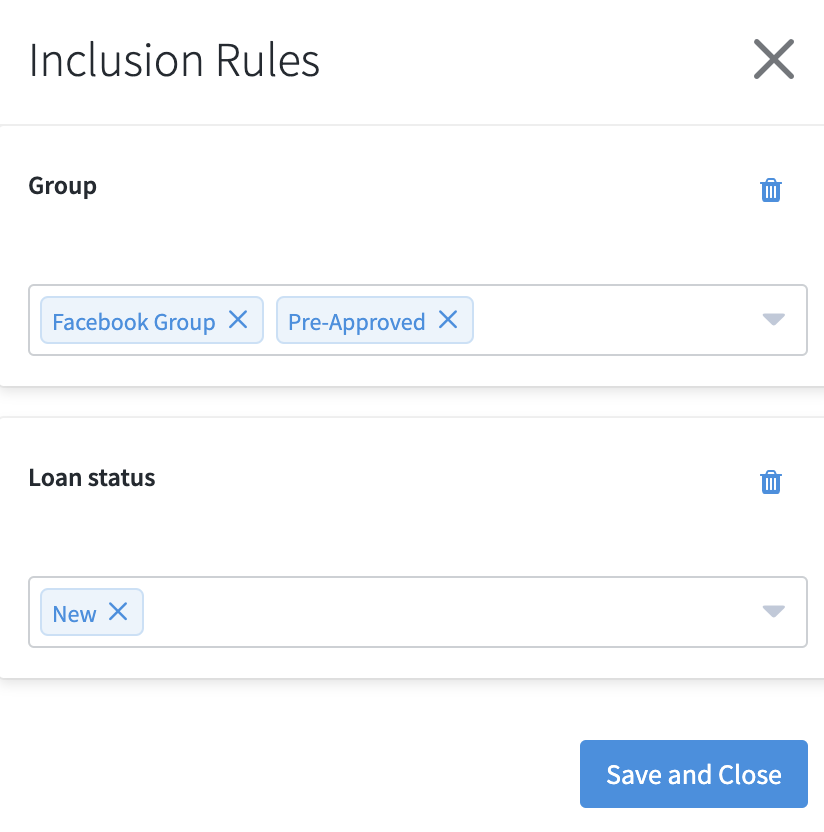Dismiss the Pre-Approved chip with its X

tap(450, 321)
